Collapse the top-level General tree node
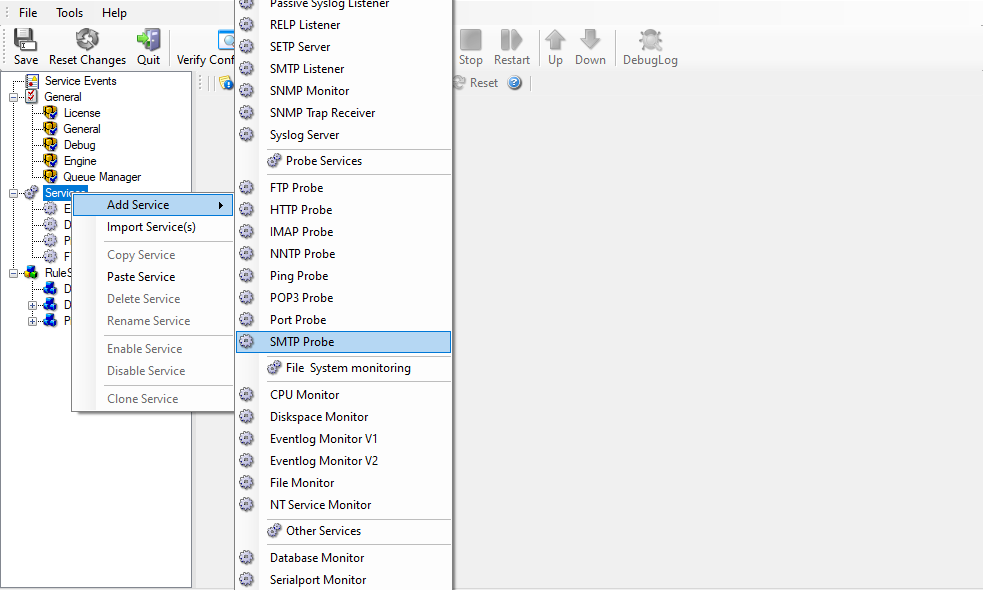 (x=14, y=97)
